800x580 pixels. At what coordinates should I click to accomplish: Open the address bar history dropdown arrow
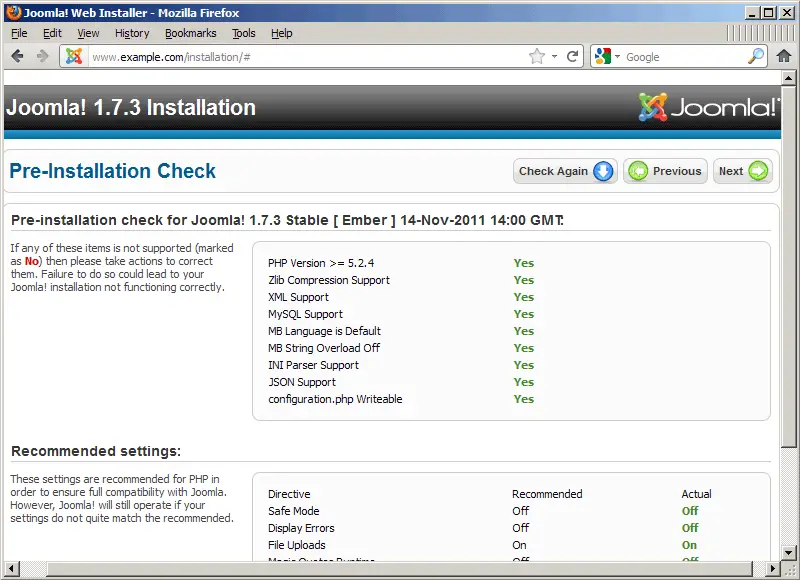(555, 57)
